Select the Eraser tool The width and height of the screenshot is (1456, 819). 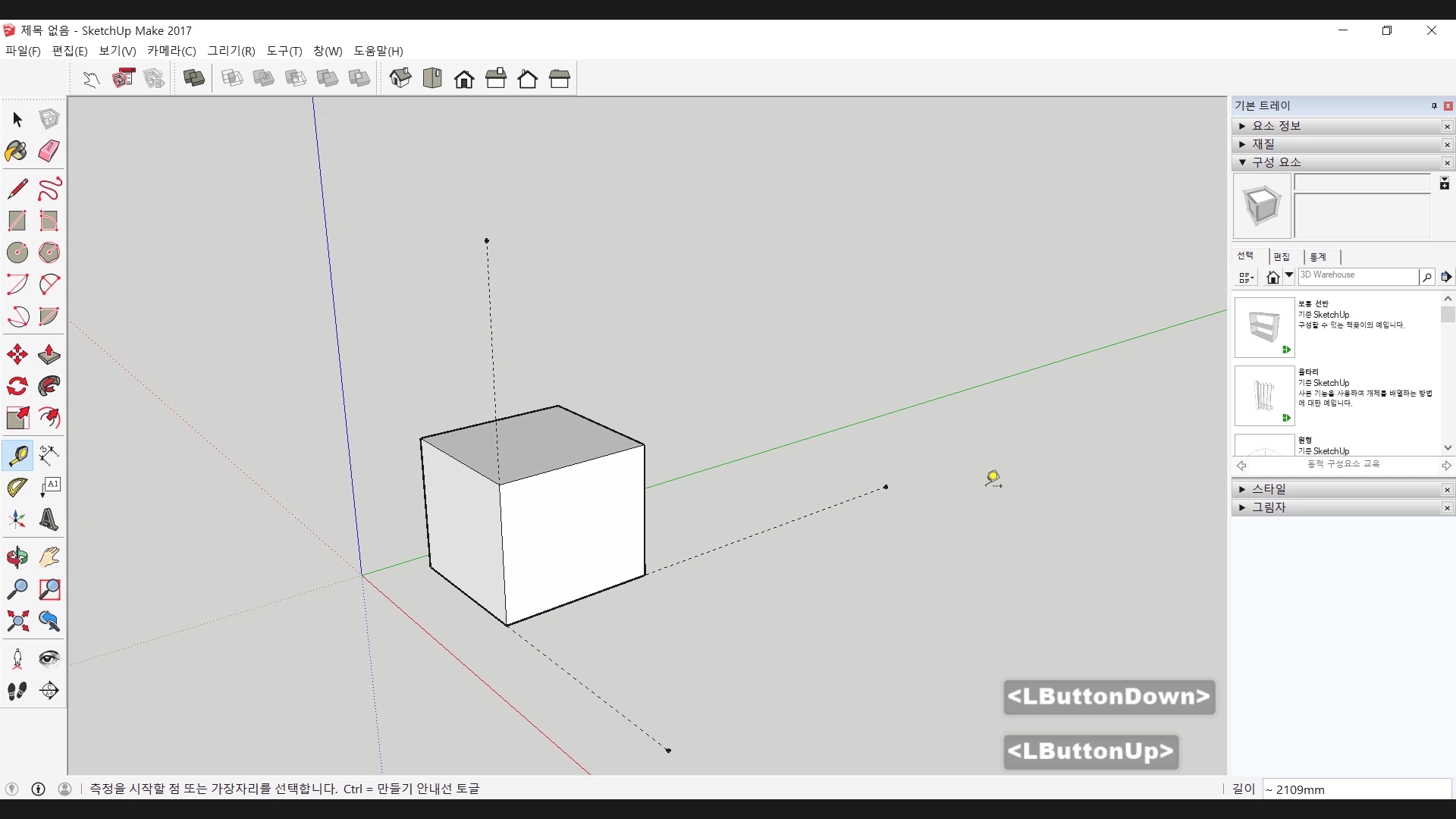(x=49, y=151)
